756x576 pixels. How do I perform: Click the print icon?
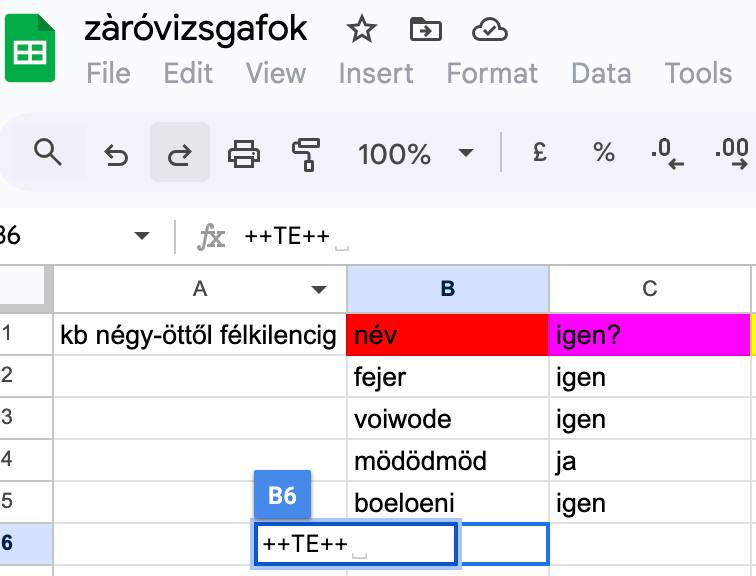coord(244,154)
